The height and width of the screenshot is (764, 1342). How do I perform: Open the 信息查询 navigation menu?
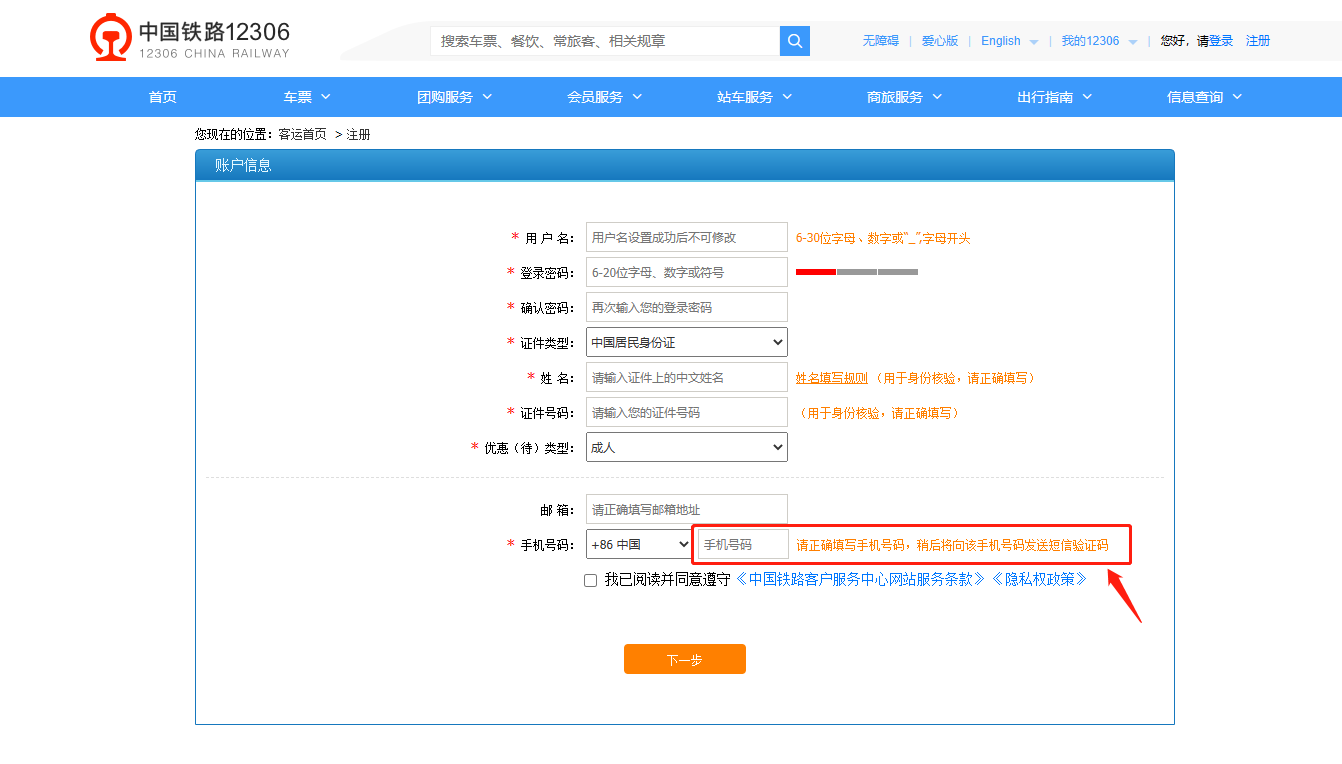click(x=1205, y=97)
